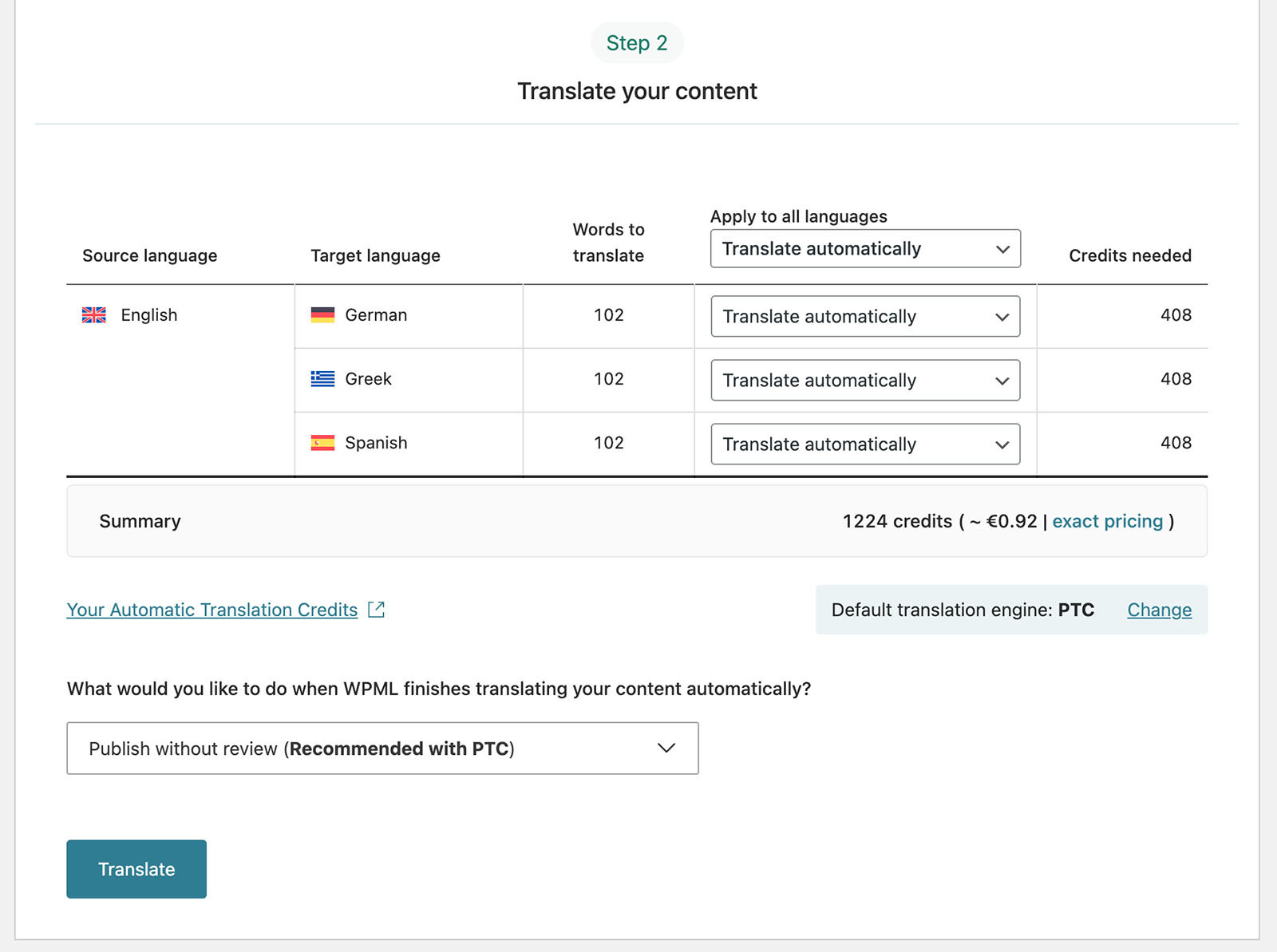Click the Greek flag icon
This screenshot has height=952, width=1277.
click(x=322, y=379)
